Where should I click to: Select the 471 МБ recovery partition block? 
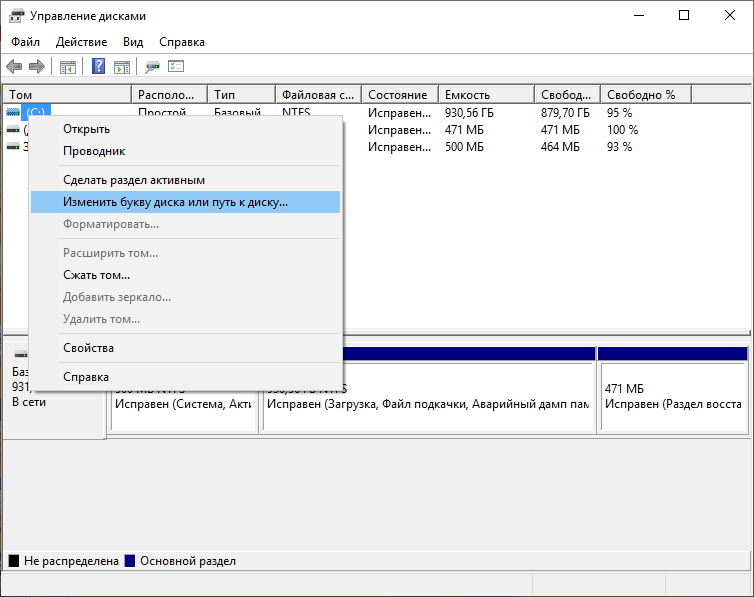674,397
